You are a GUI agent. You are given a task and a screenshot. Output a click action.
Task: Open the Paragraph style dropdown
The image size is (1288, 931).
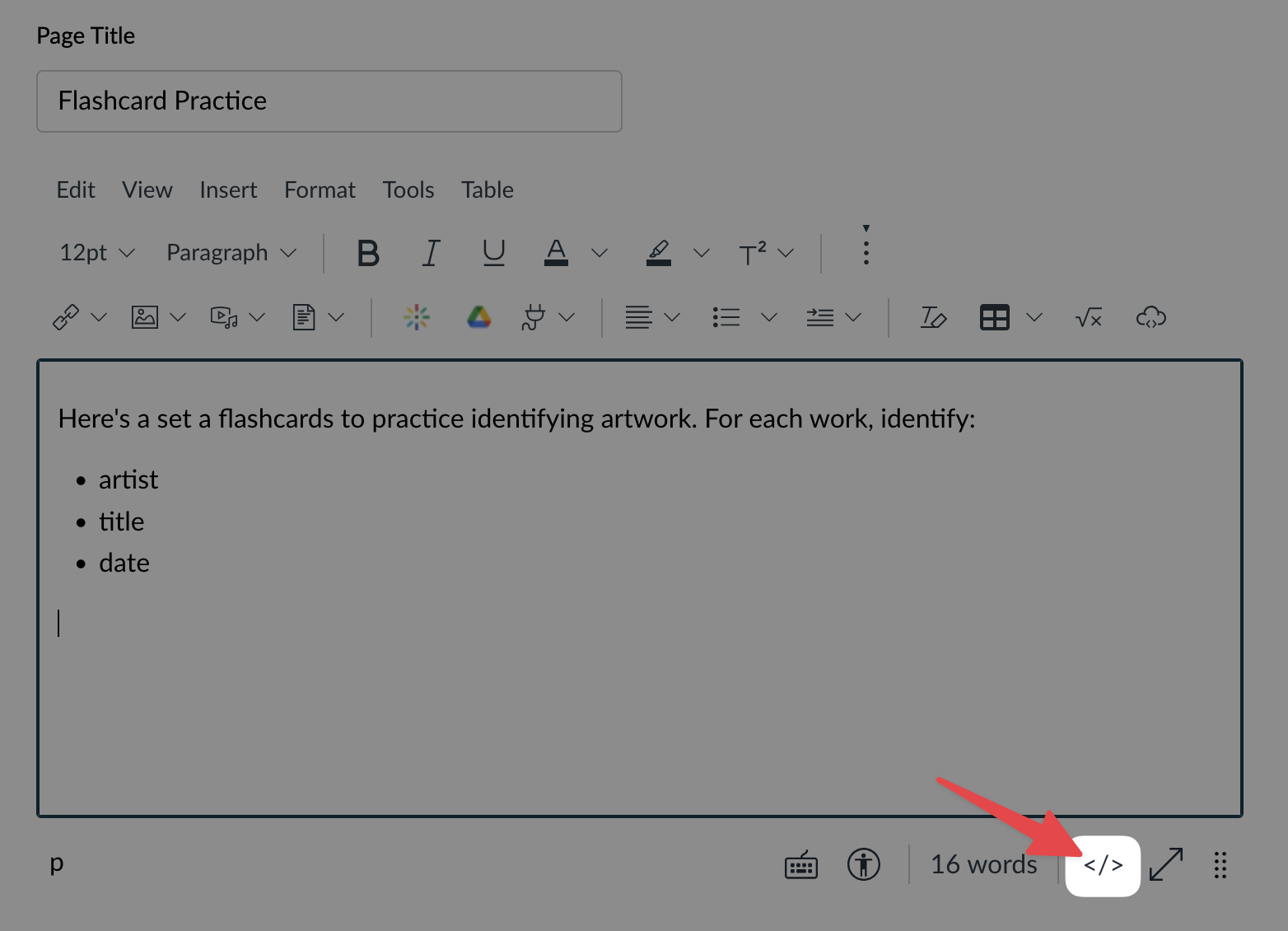(231, 252)
